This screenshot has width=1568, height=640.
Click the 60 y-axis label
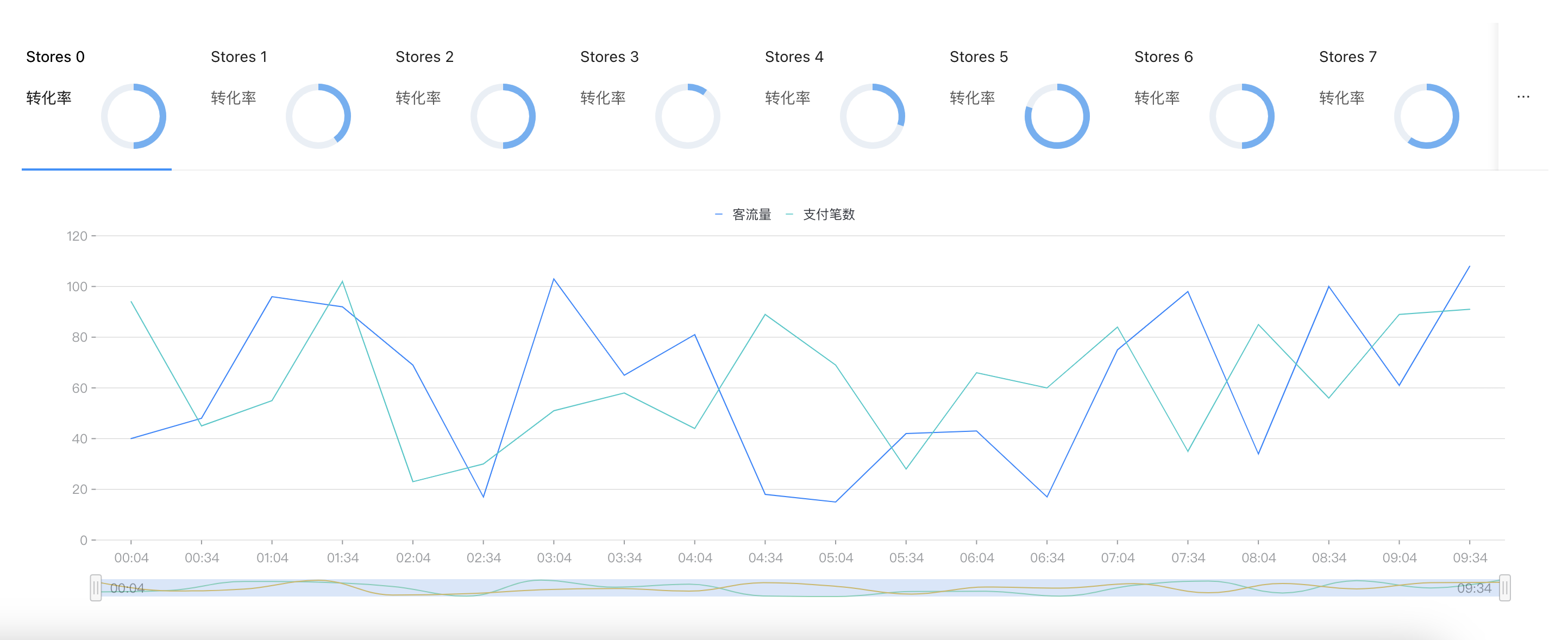pyautogui.click(x=80, y=388)
